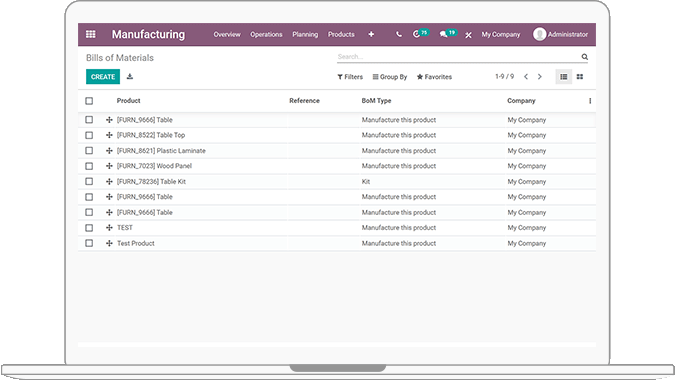Click the export download icon next to Create

[x=130, y=77]
